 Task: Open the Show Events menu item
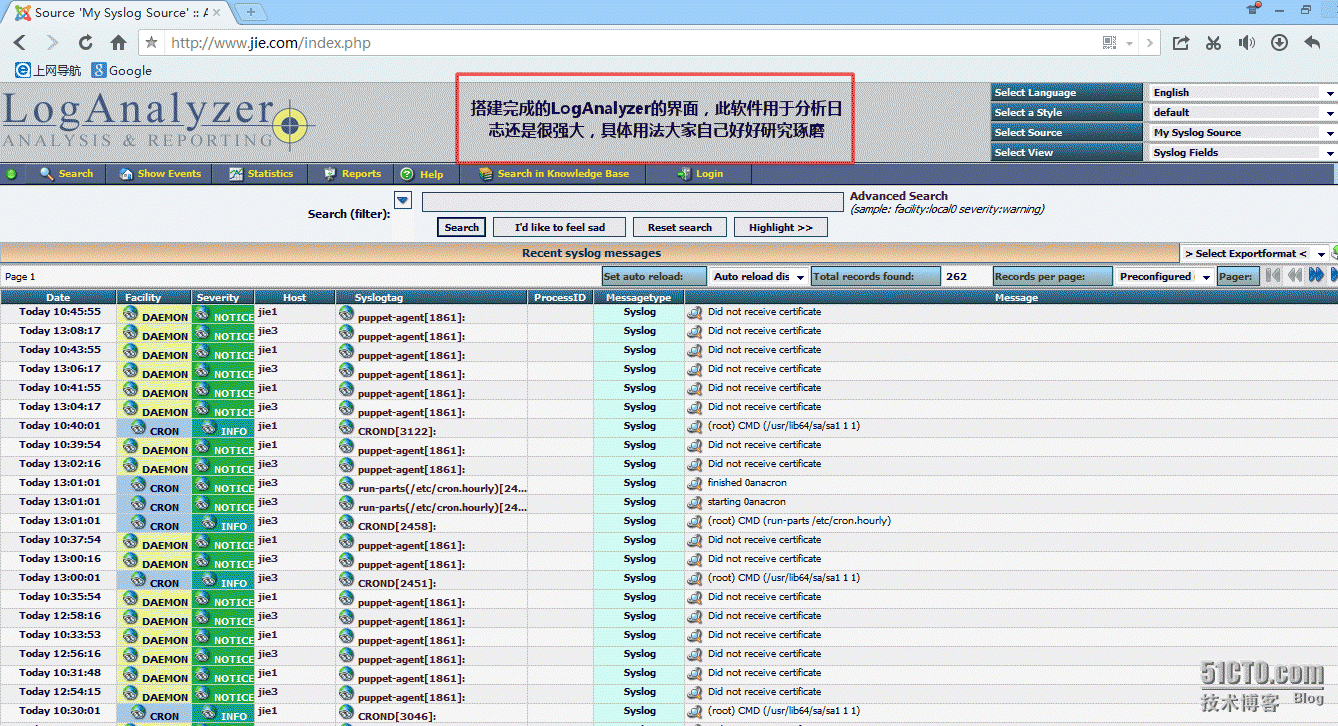(x=160, y=174)
